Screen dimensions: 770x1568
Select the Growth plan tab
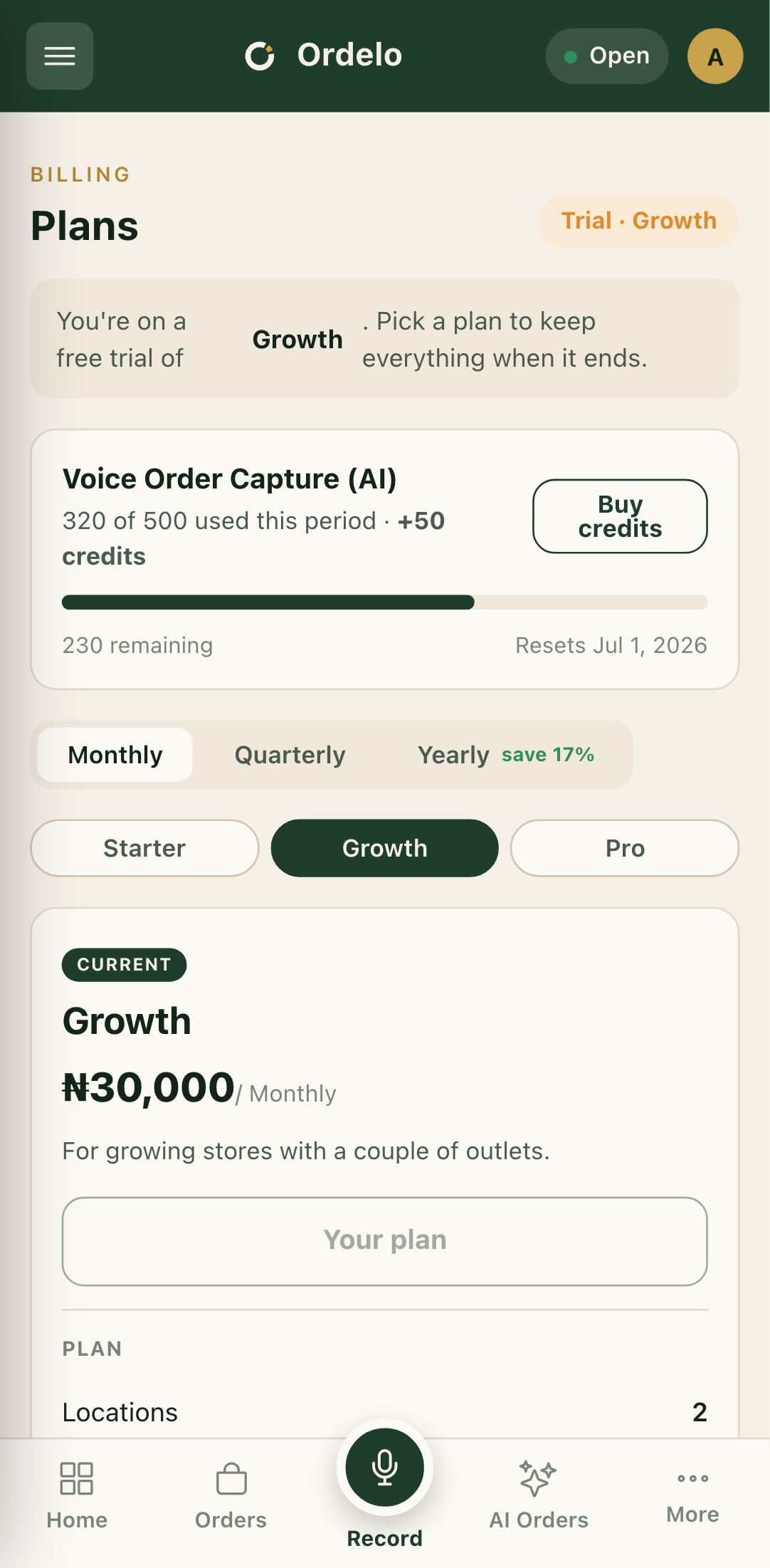point(385,848)
